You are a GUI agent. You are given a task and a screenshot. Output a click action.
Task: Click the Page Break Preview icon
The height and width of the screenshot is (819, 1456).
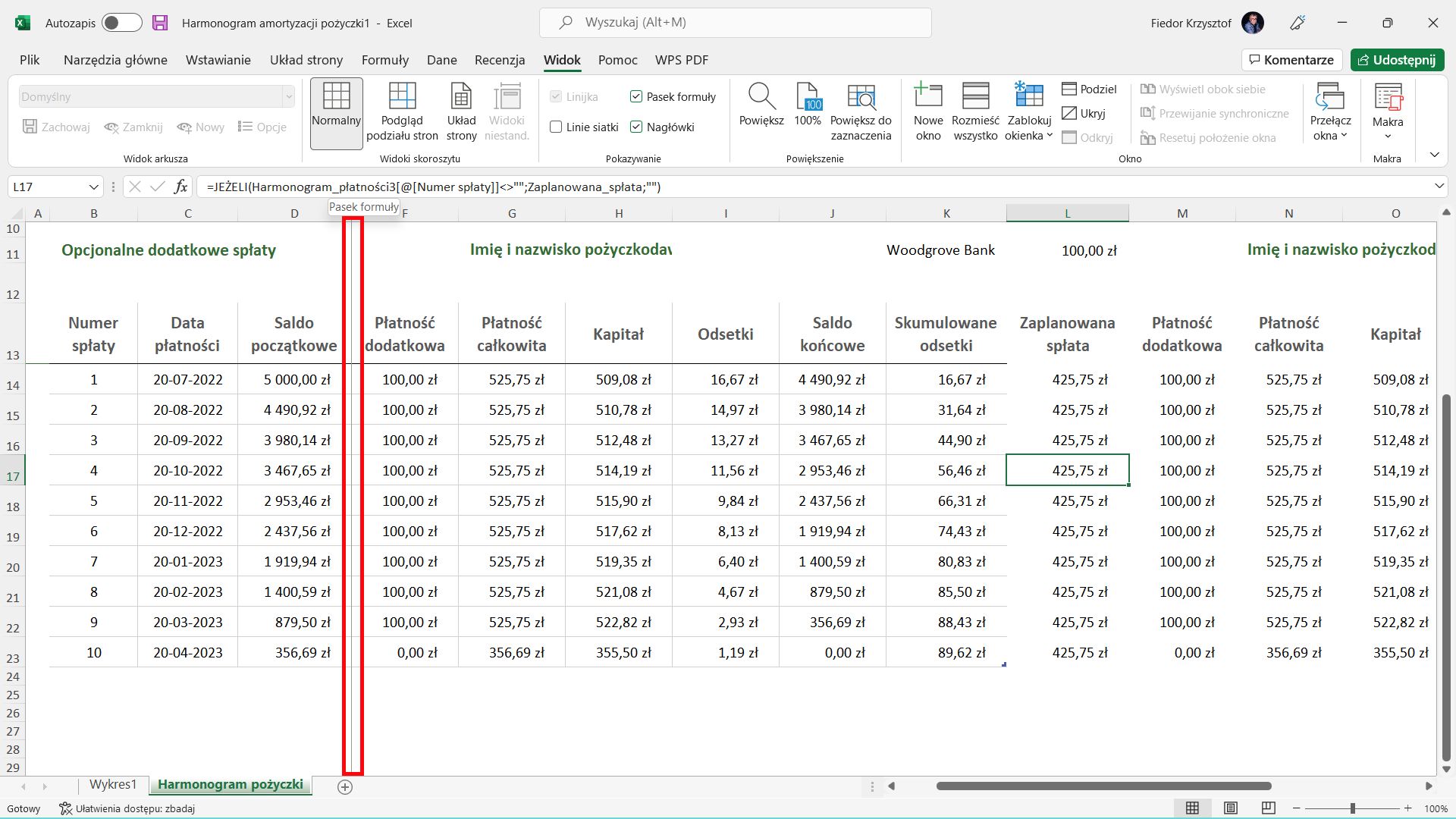coord(402,97)
